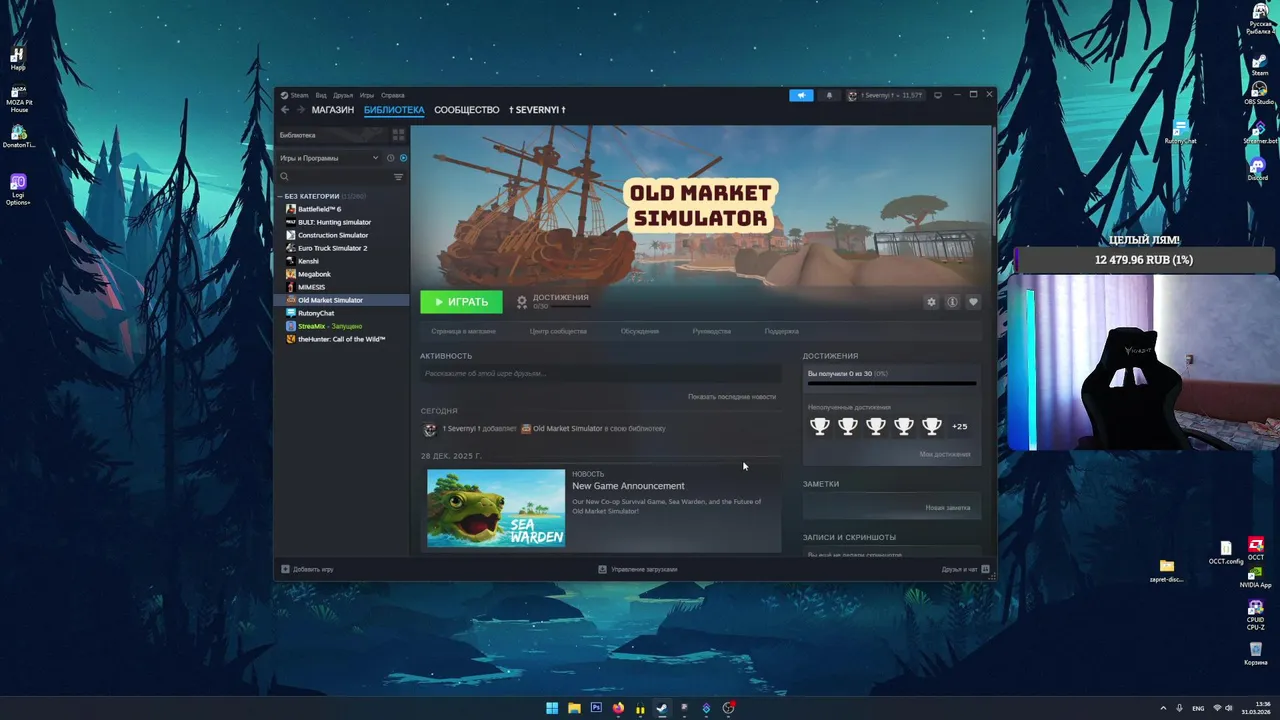The width and height of the screenshot is (1280, 720).
Task: Open File Explorer from the taskbar
Action: point(574,708)
